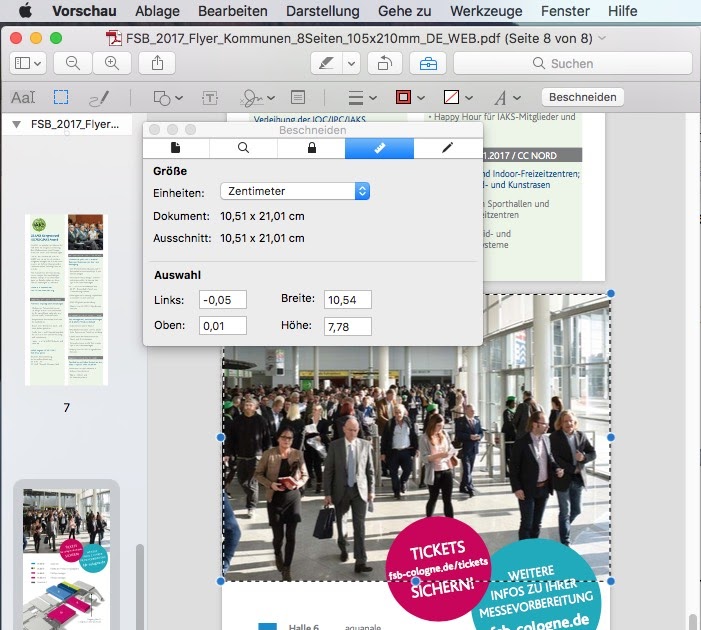Select the highlight marker tool

pos(327,63)
